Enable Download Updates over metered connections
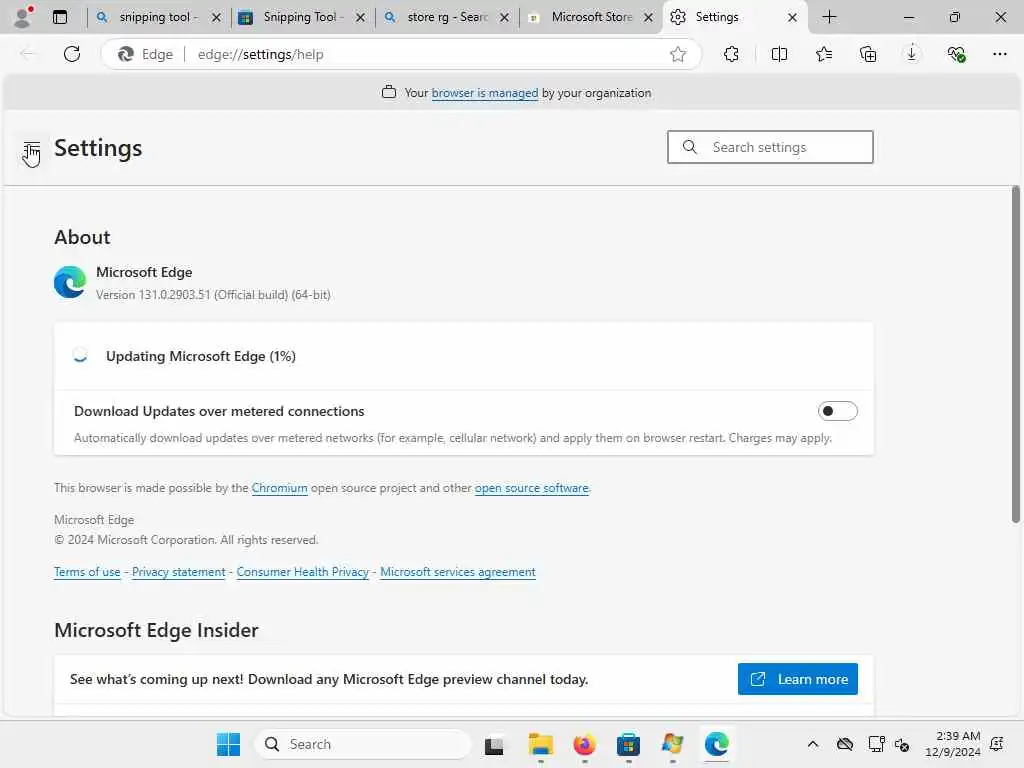The image size is (1024, 768). tap(837, 411)
